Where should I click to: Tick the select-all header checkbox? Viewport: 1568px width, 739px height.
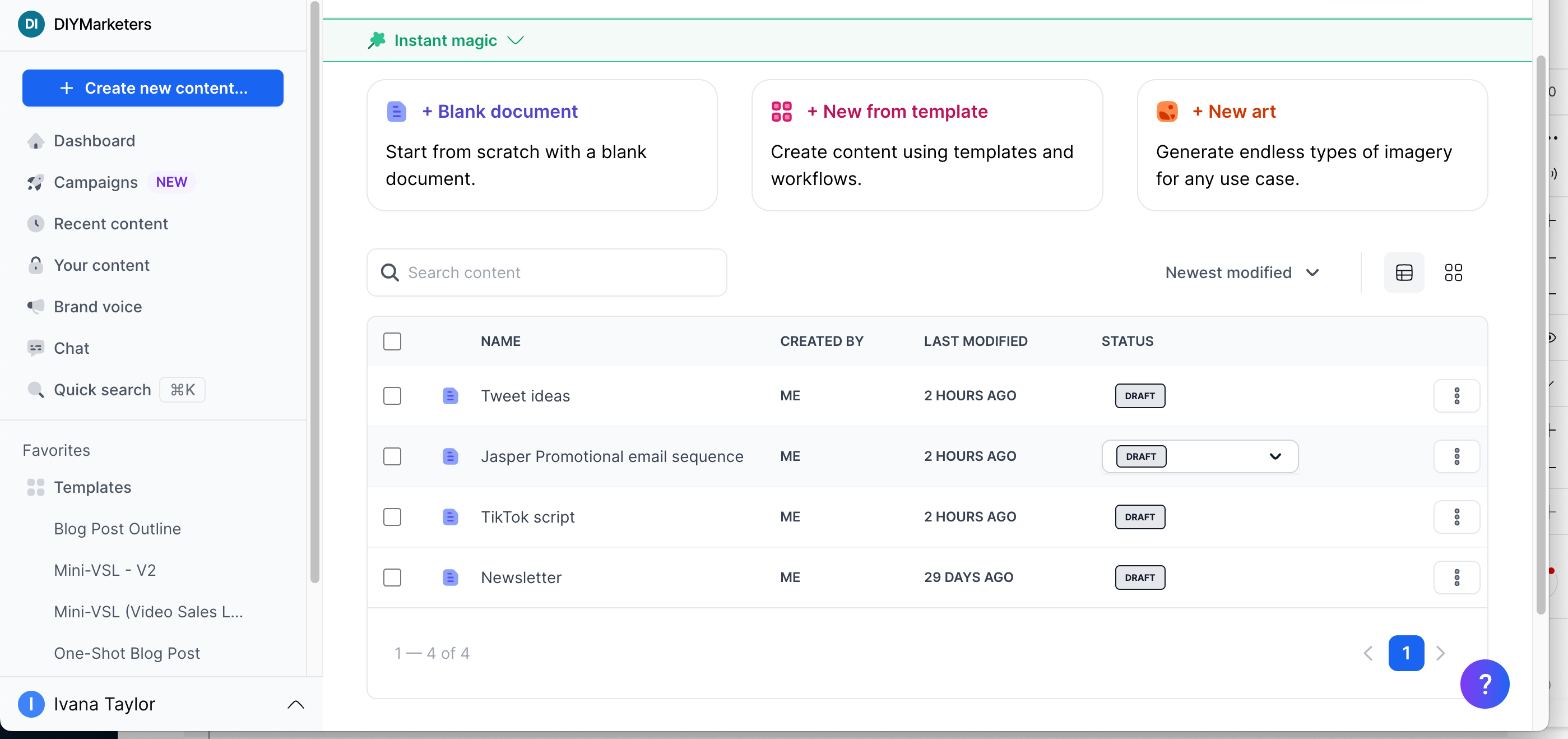[392, 341]
